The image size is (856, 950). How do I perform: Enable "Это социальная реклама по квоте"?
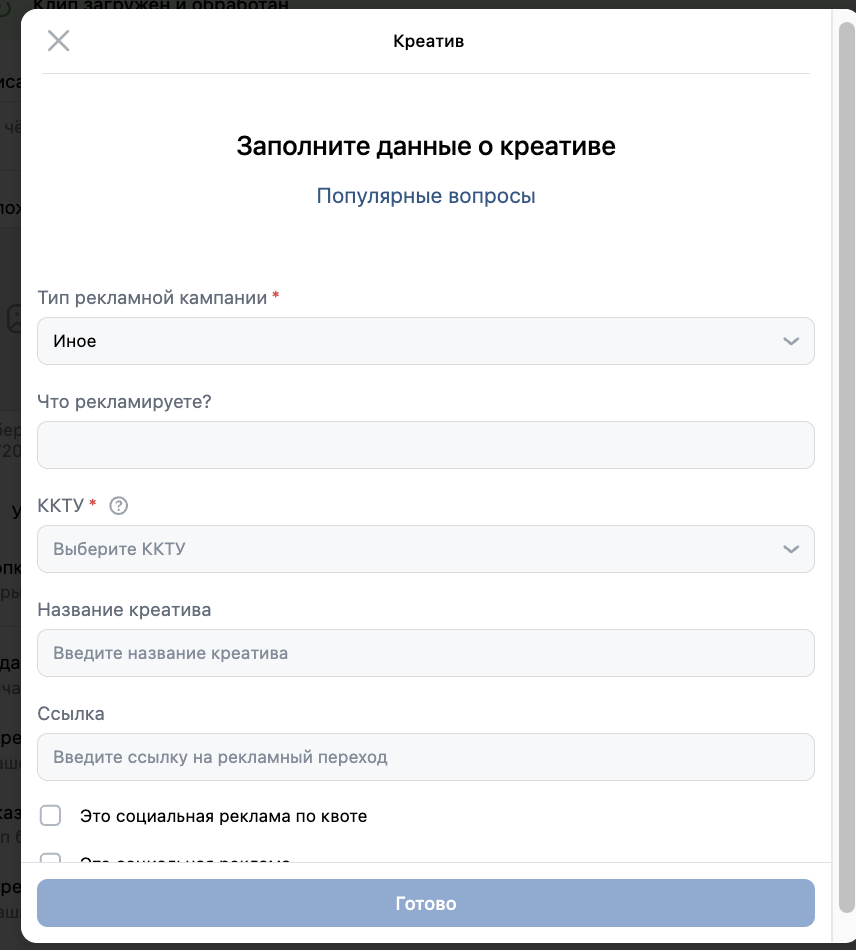point(50,815)
